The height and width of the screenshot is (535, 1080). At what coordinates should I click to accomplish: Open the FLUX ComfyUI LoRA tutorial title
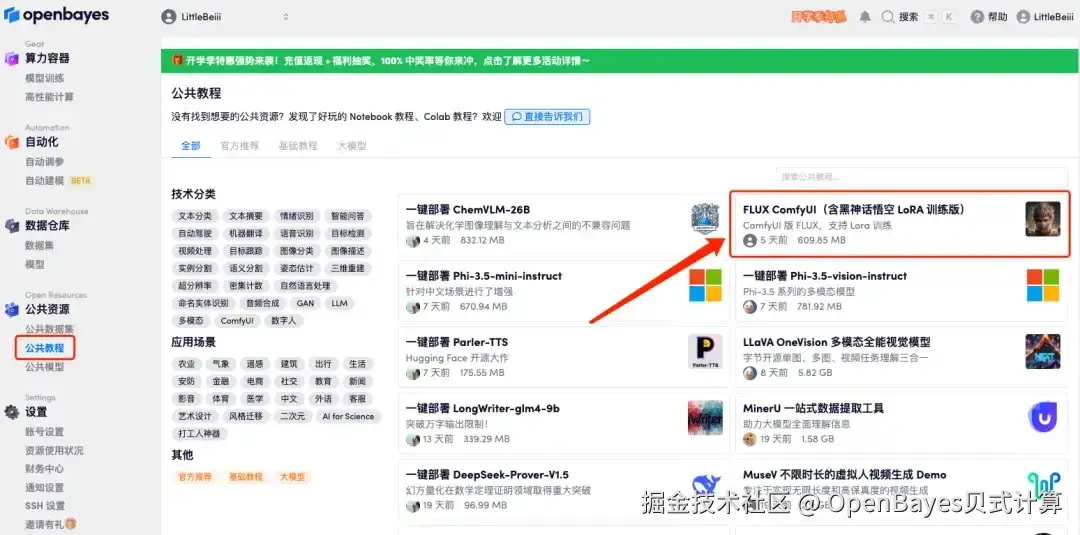(854, 209)
